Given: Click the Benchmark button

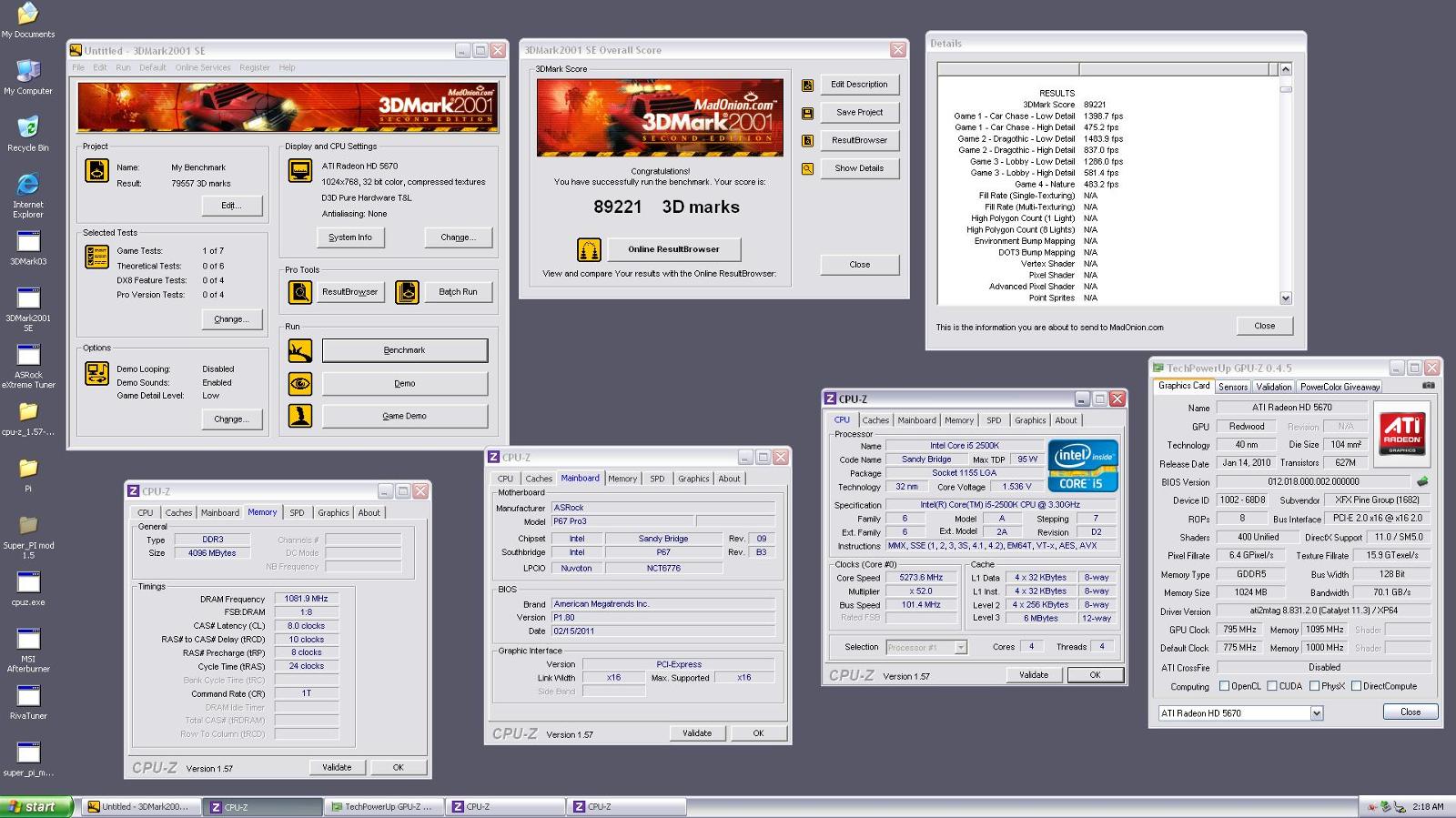Looking at the screenshot, I should pos(404,350).
